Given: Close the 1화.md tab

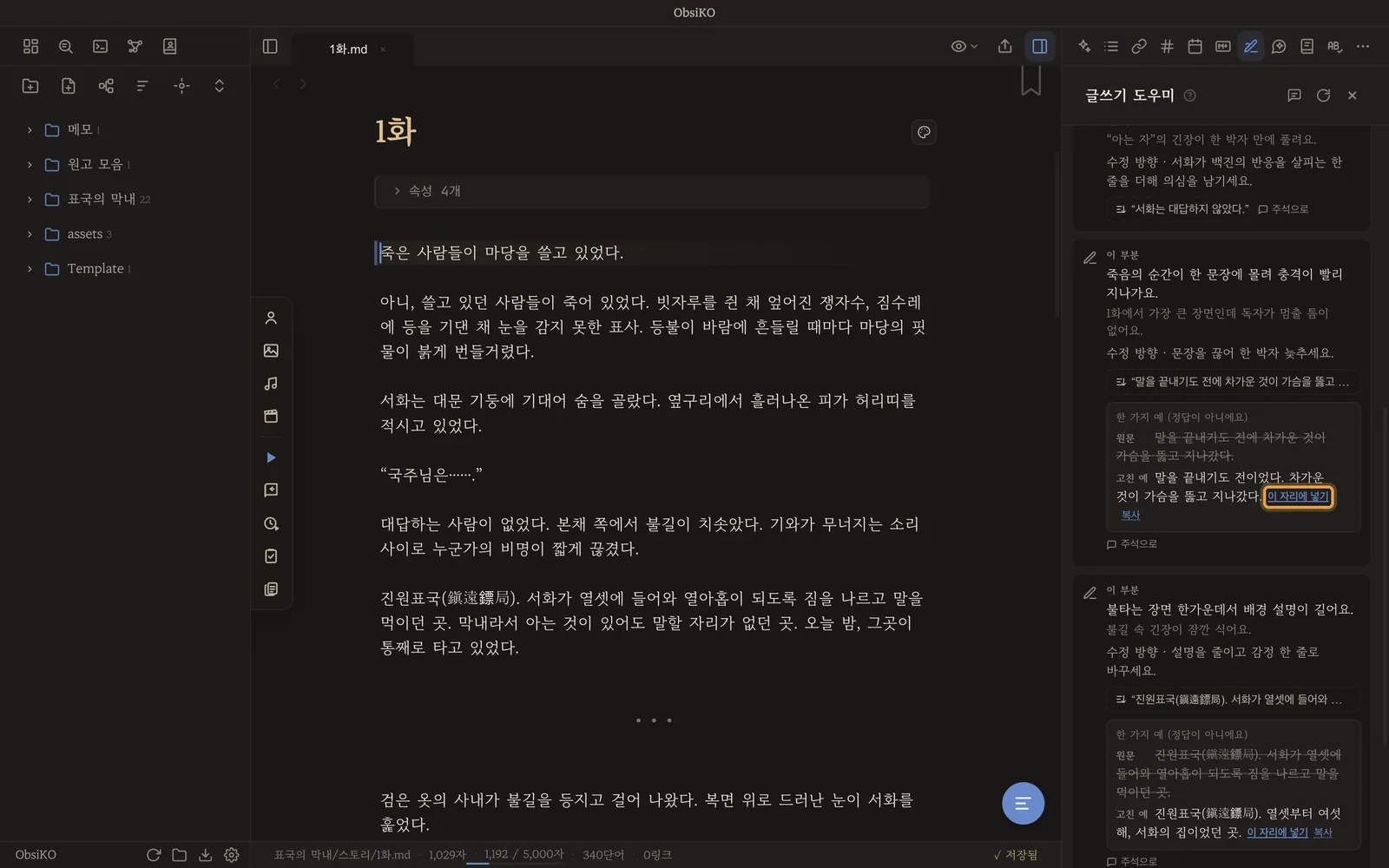Looking at the screenshot, I should pyautogui.click(x=383, y=49).
